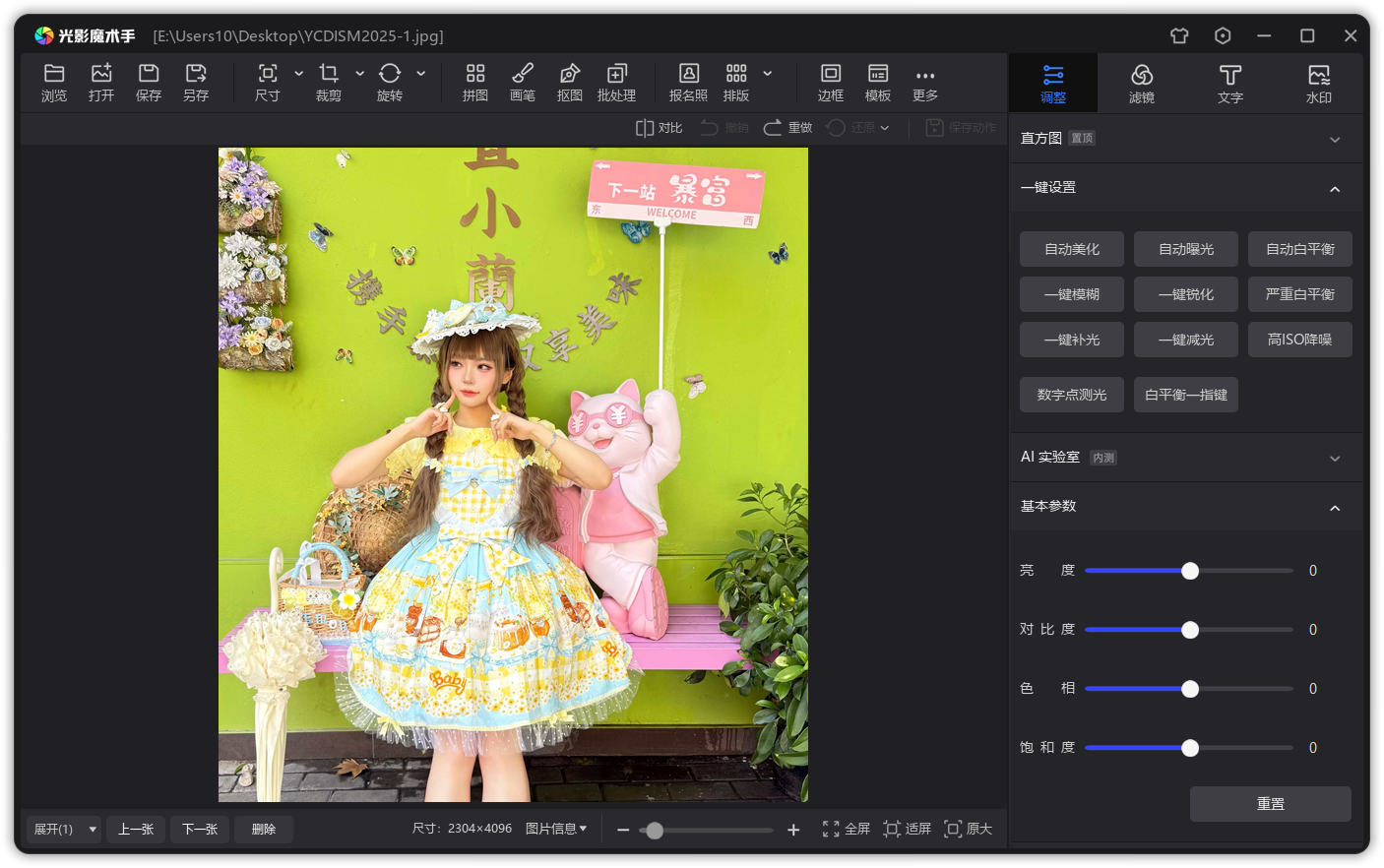1384x868 pixels.
Task: Select the 画笔 brush tool
Action: point(522,83)
